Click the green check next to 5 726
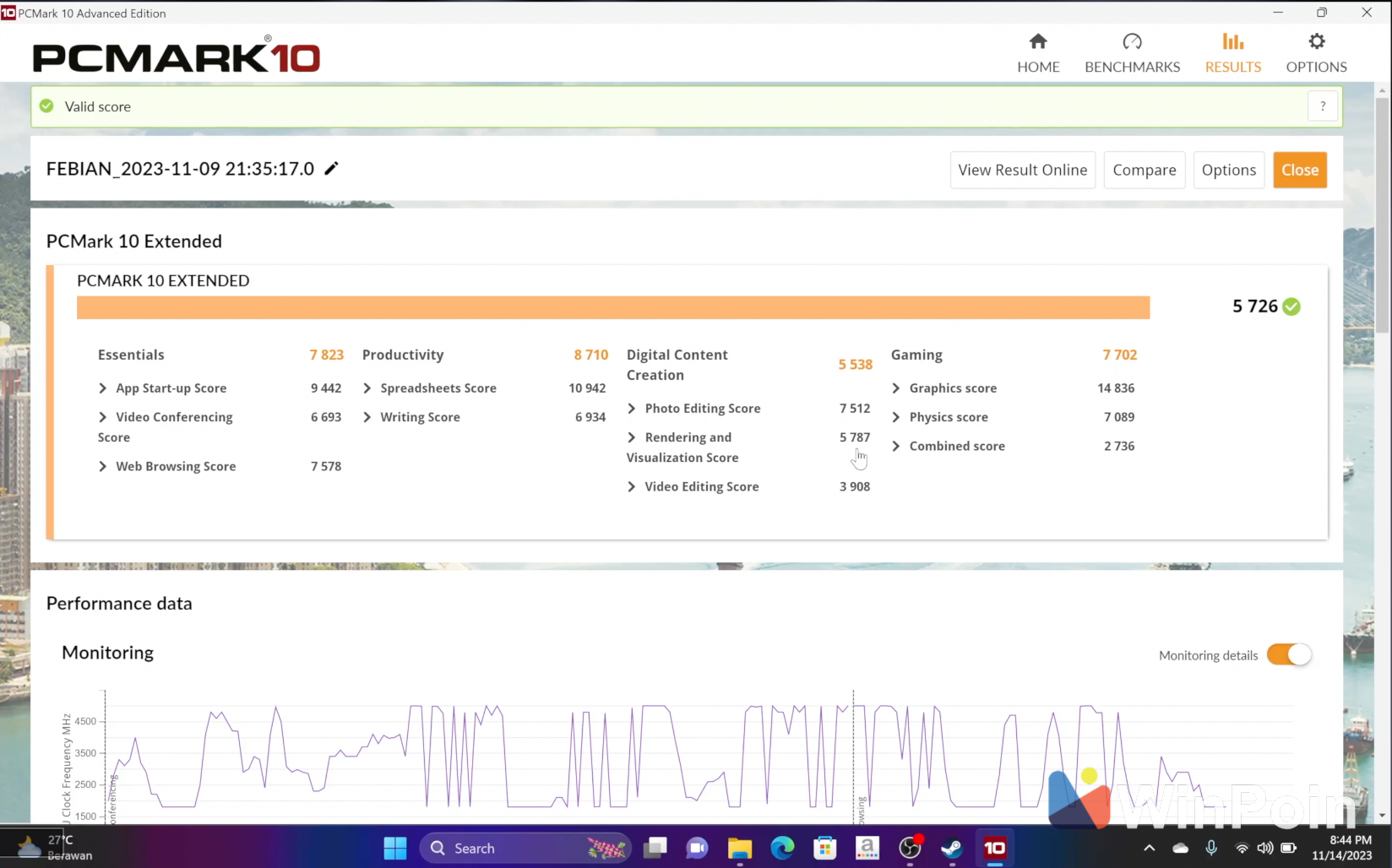Viewport: 1392px width, 868px height. point(1291,307)
